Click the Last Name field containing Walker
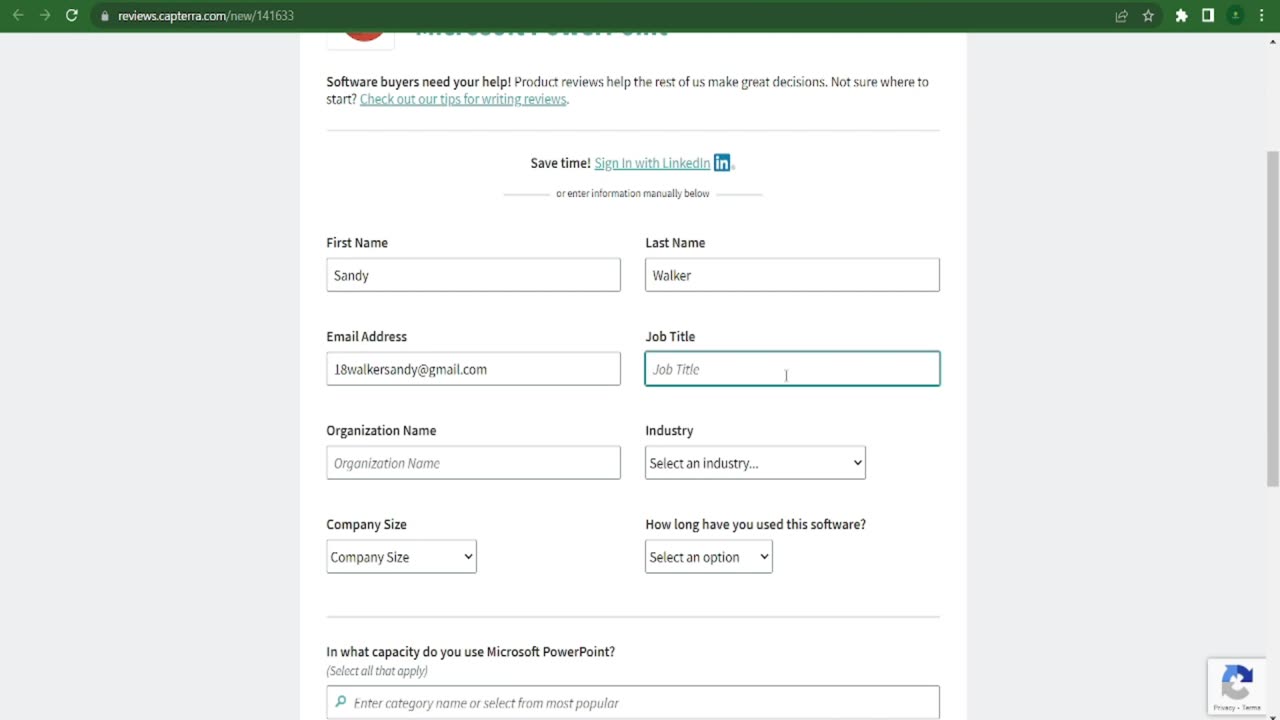Screen dimensions: 1280x720 (792, 275)
